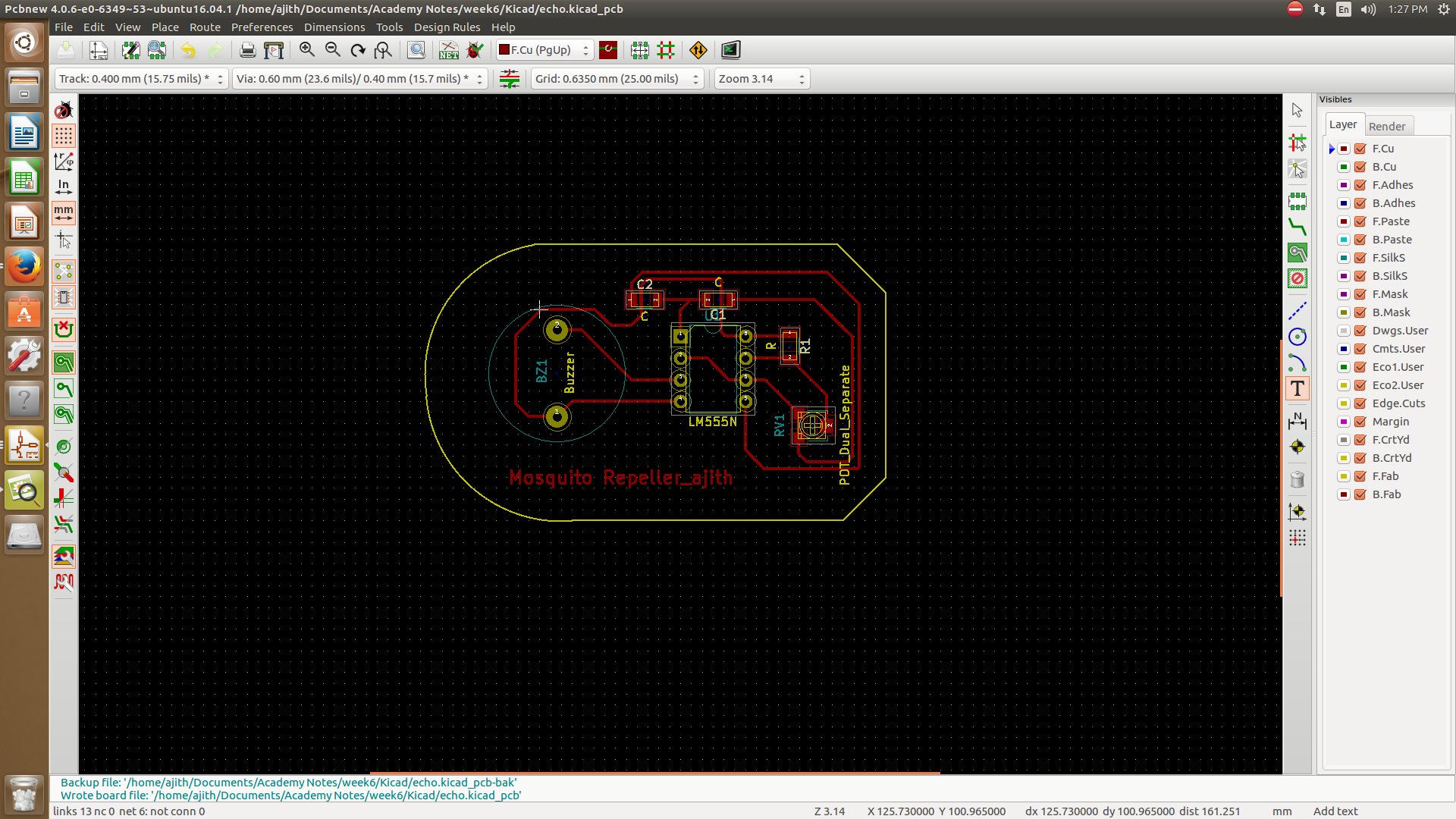Open the FreeROUTE tool
Image resolution: width=1456 pixels, height=819 pixels.
pyautogui.click(x=698, y=50)
